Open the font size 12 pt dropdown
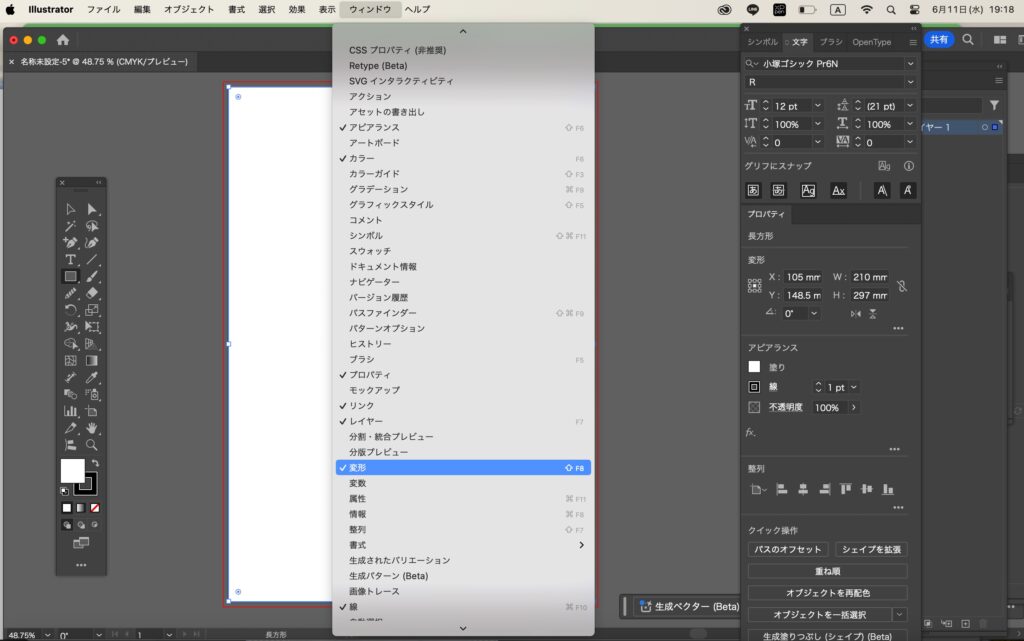This screenshot has width=1024, height=641. point(817,106)
